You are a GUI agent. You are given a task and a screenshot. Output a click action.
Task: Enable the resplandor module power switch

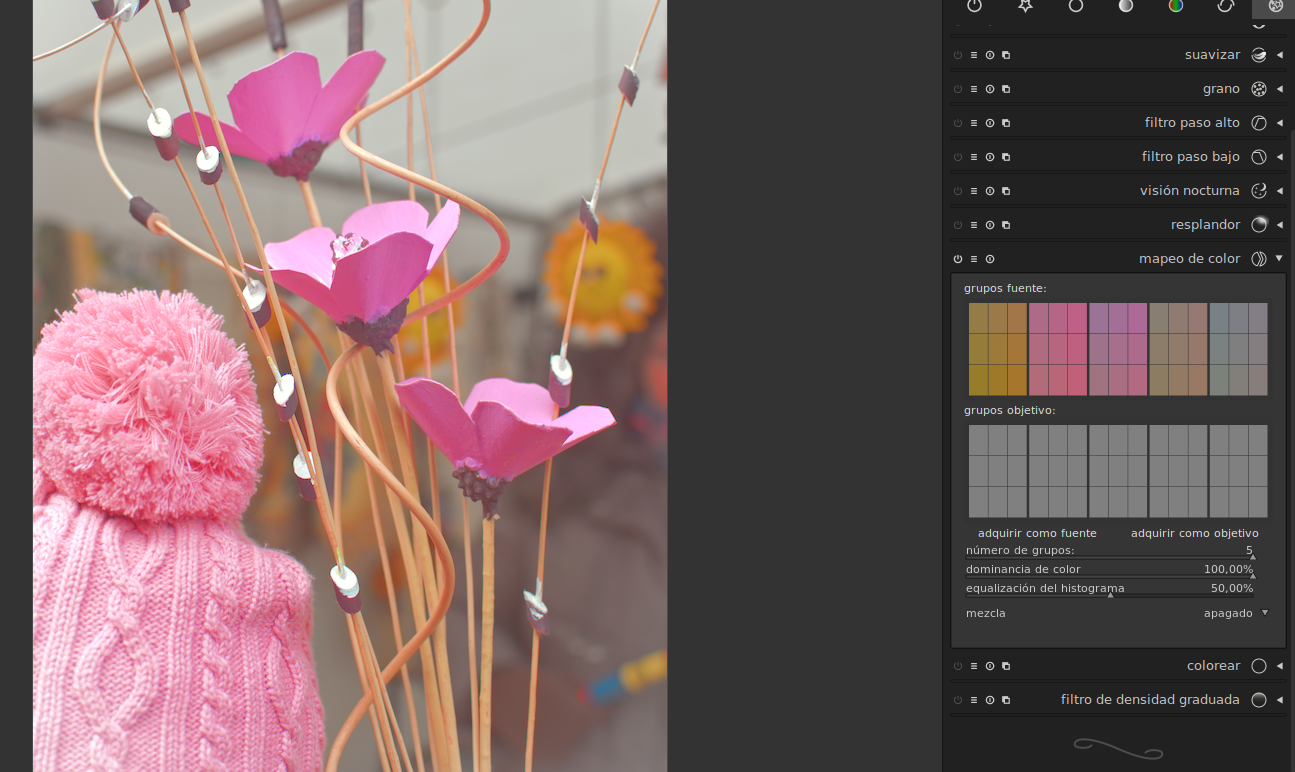(958, 225)
